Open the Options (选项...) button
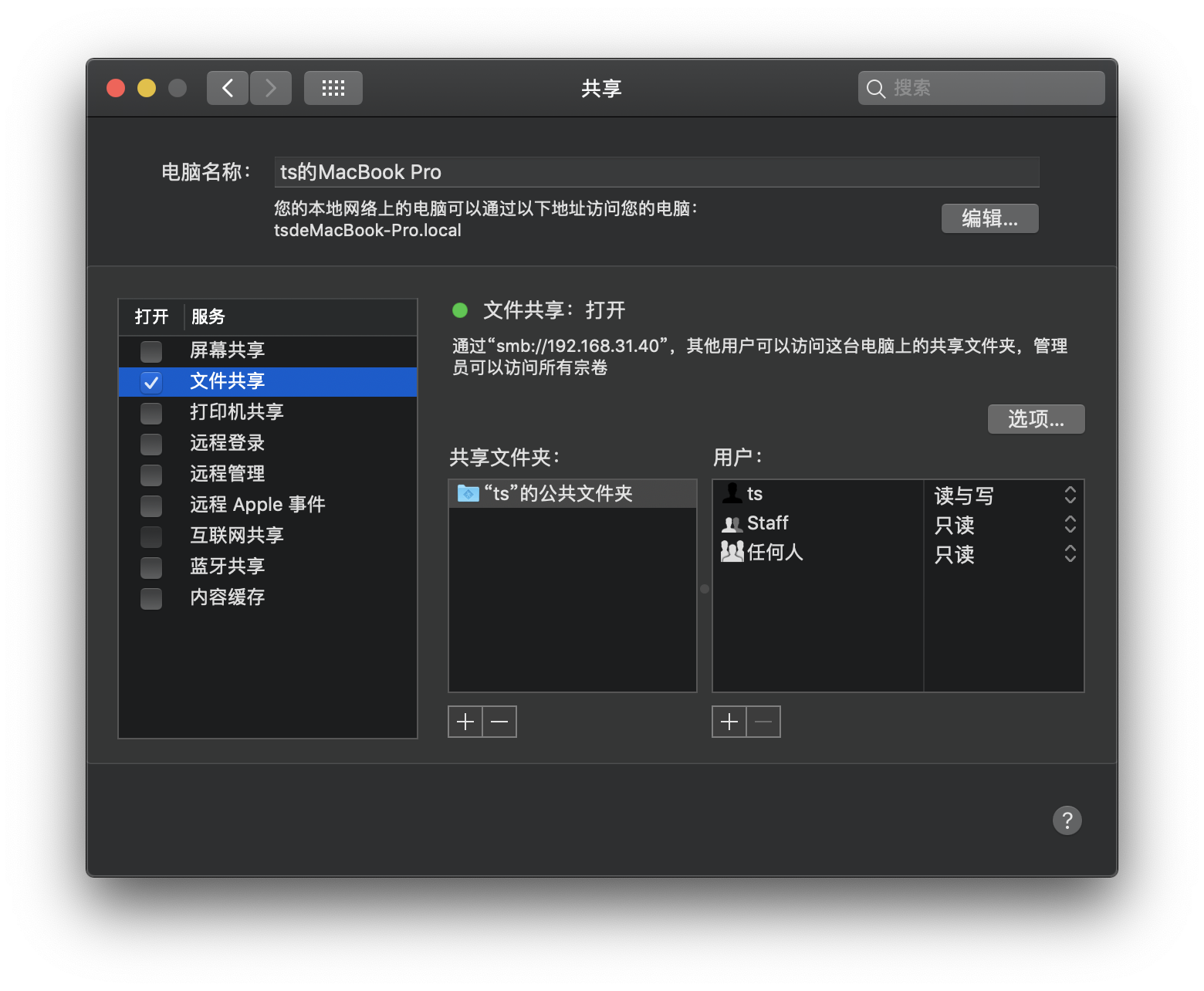The width and height of the screenshot is (1204, 991). click(x=1036, y=419)
